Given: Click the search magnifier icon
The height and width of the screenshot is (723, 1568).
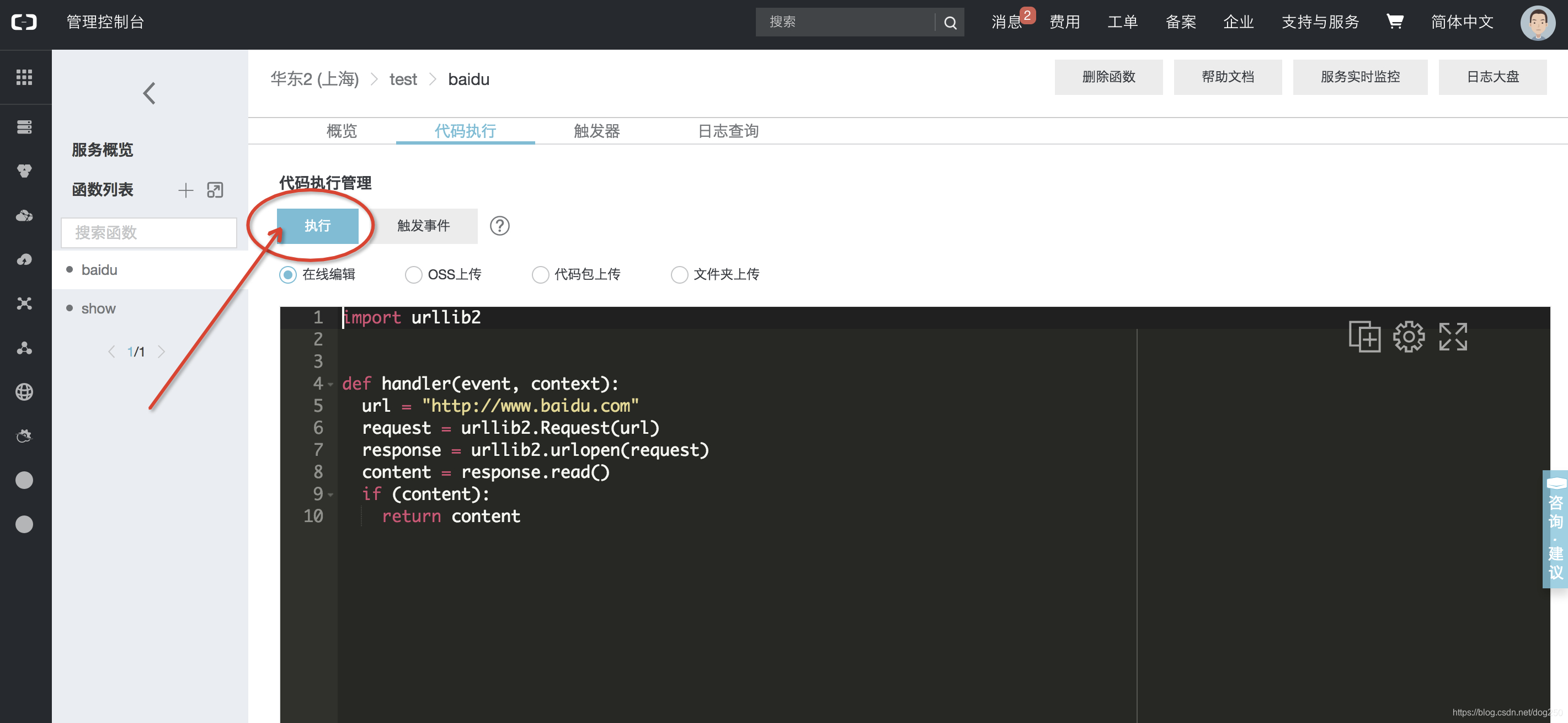Looking at the screenshot, I should coord(950,23).
